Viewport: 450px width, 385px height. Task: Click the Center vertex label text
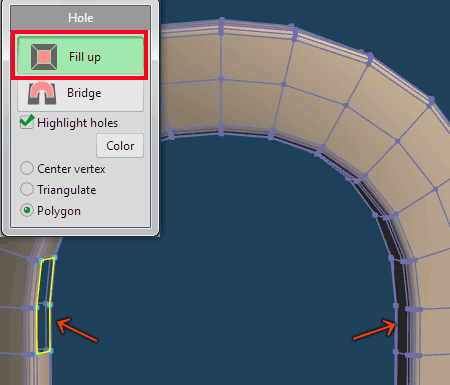click(x=71, y=169)
